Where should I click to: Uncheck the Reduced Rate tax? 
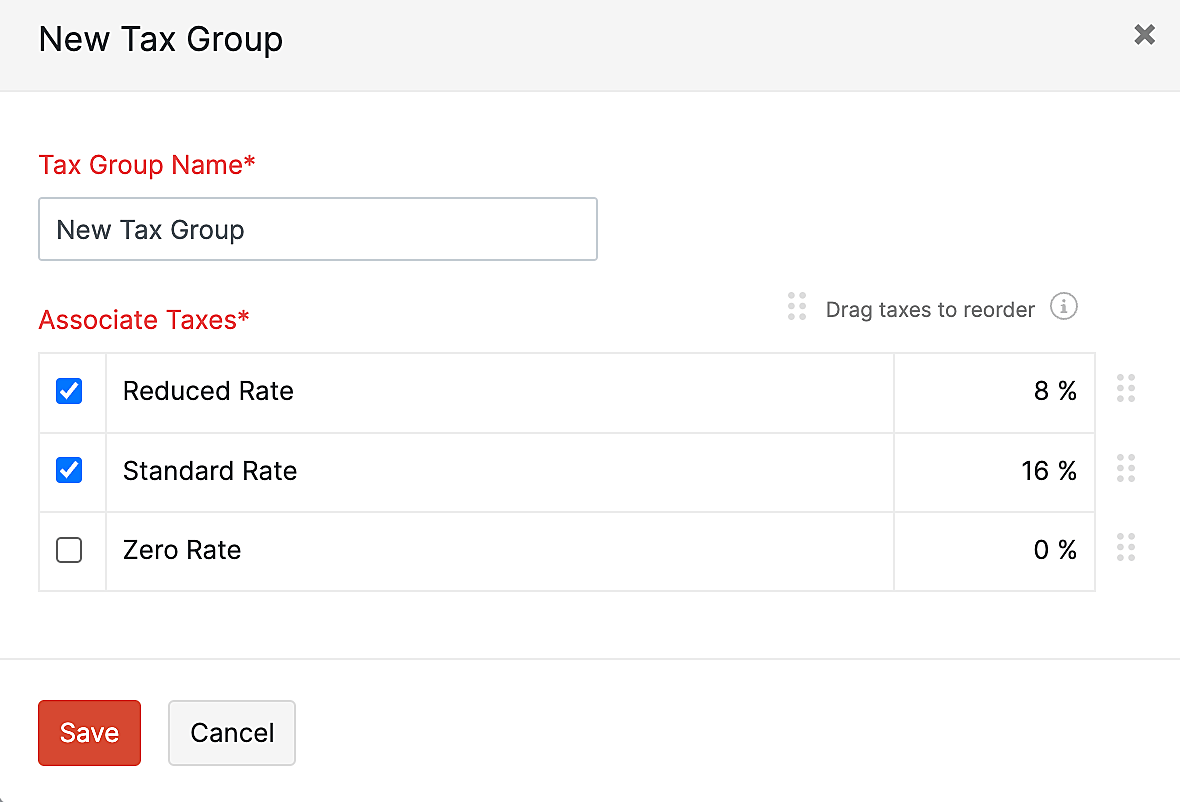click(x=69, y=391)
